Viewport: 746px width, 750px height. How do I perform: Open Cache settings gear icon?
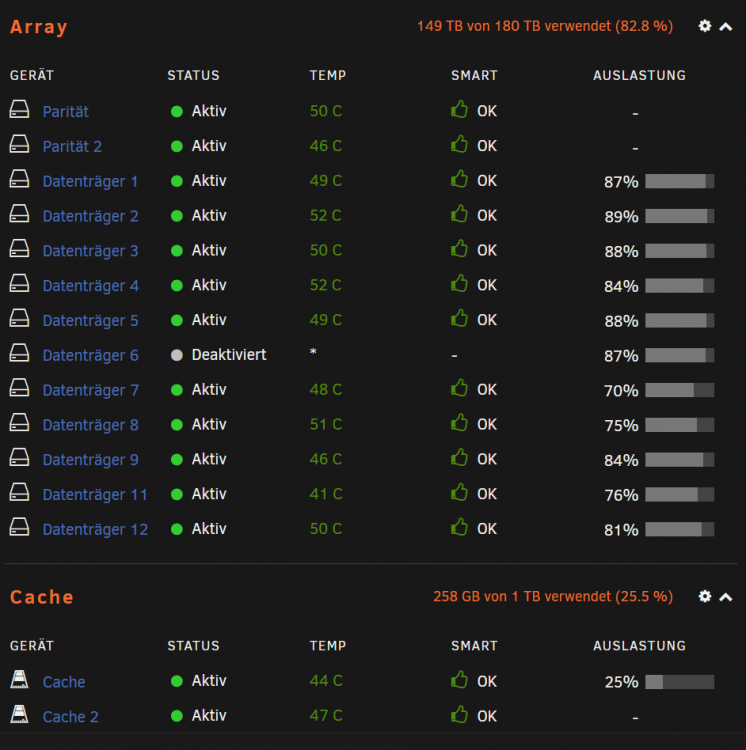click(704, 596)
